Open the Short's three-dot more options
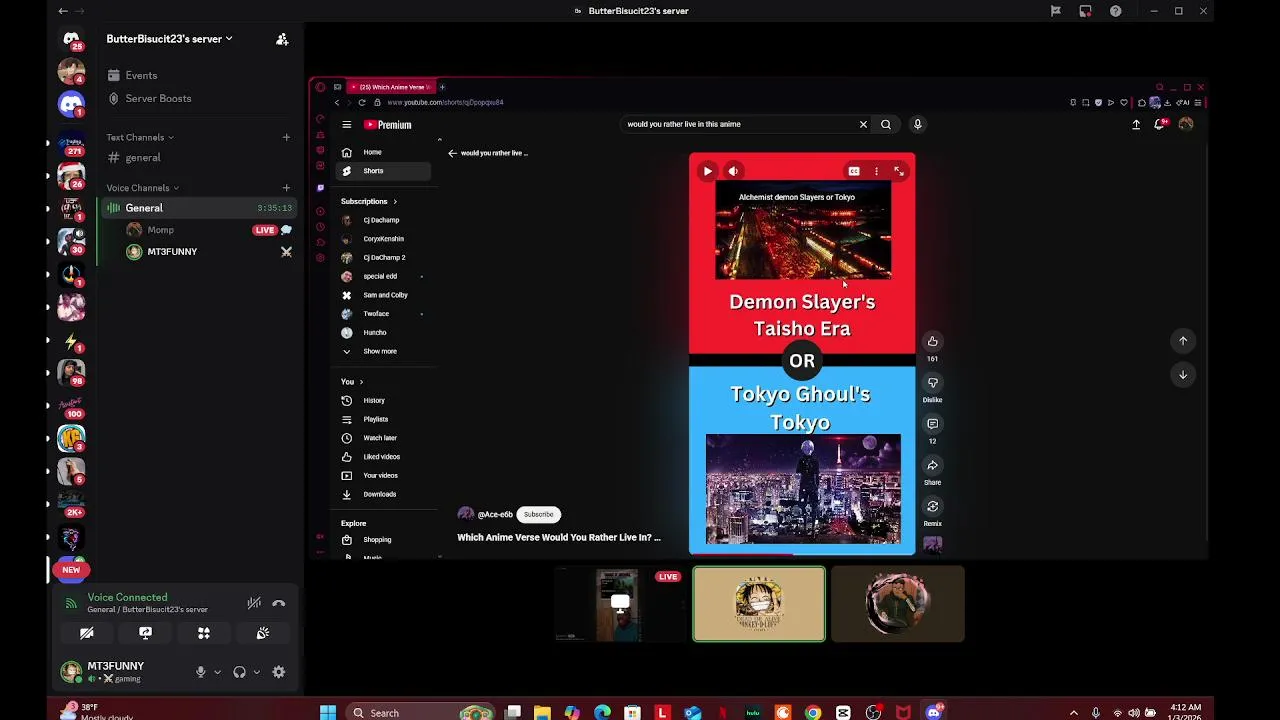Viewport: 1280px width, 720px height. coord(876,171)
